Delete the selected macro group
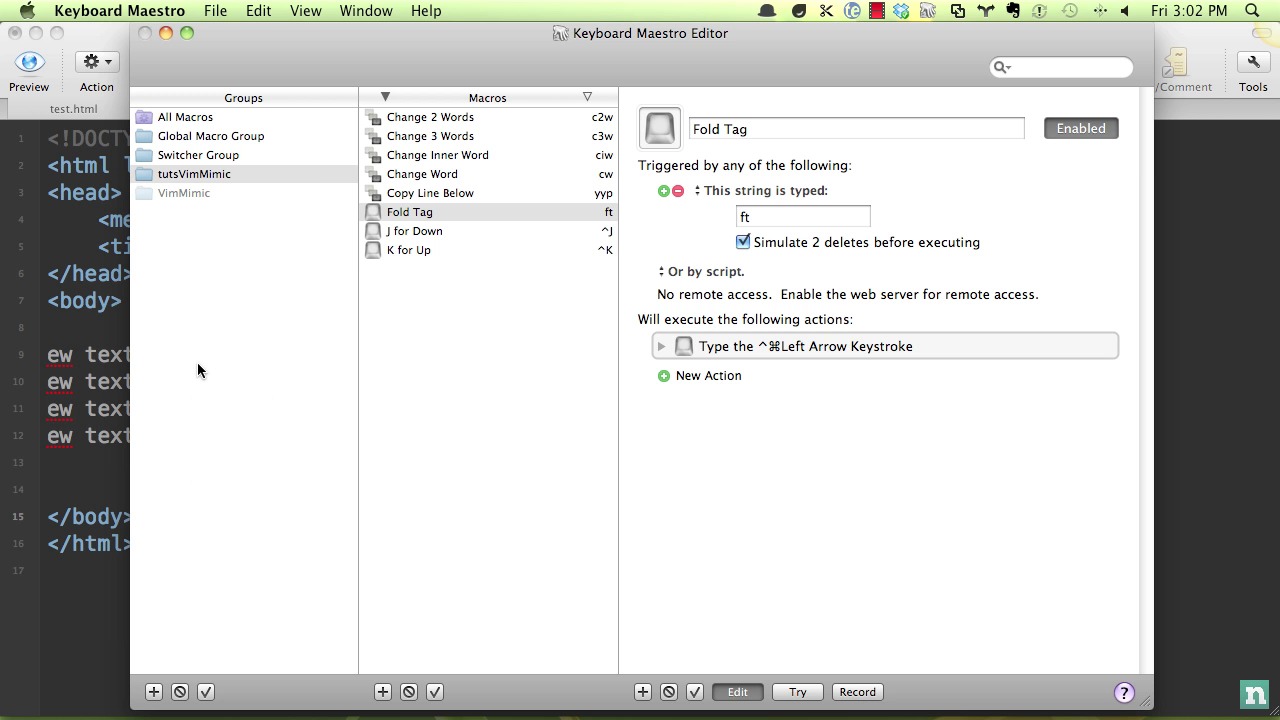This screenshot has width=1280, height=720. [x=180, y=692]
